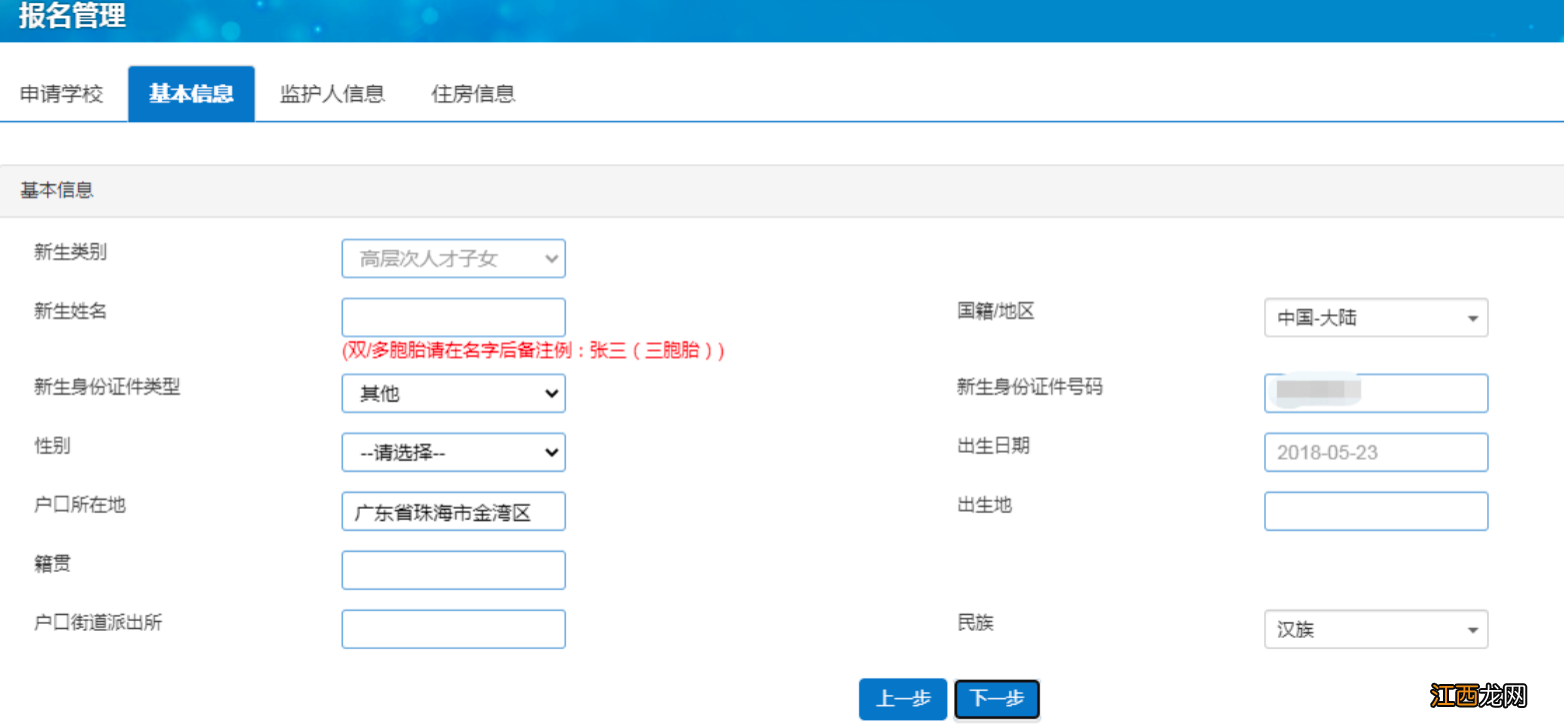Image resolution: width=1564 pixels, height=726 pixels.
Task: Go to the 住房信息 tab
Action: (x=473, y=94)
